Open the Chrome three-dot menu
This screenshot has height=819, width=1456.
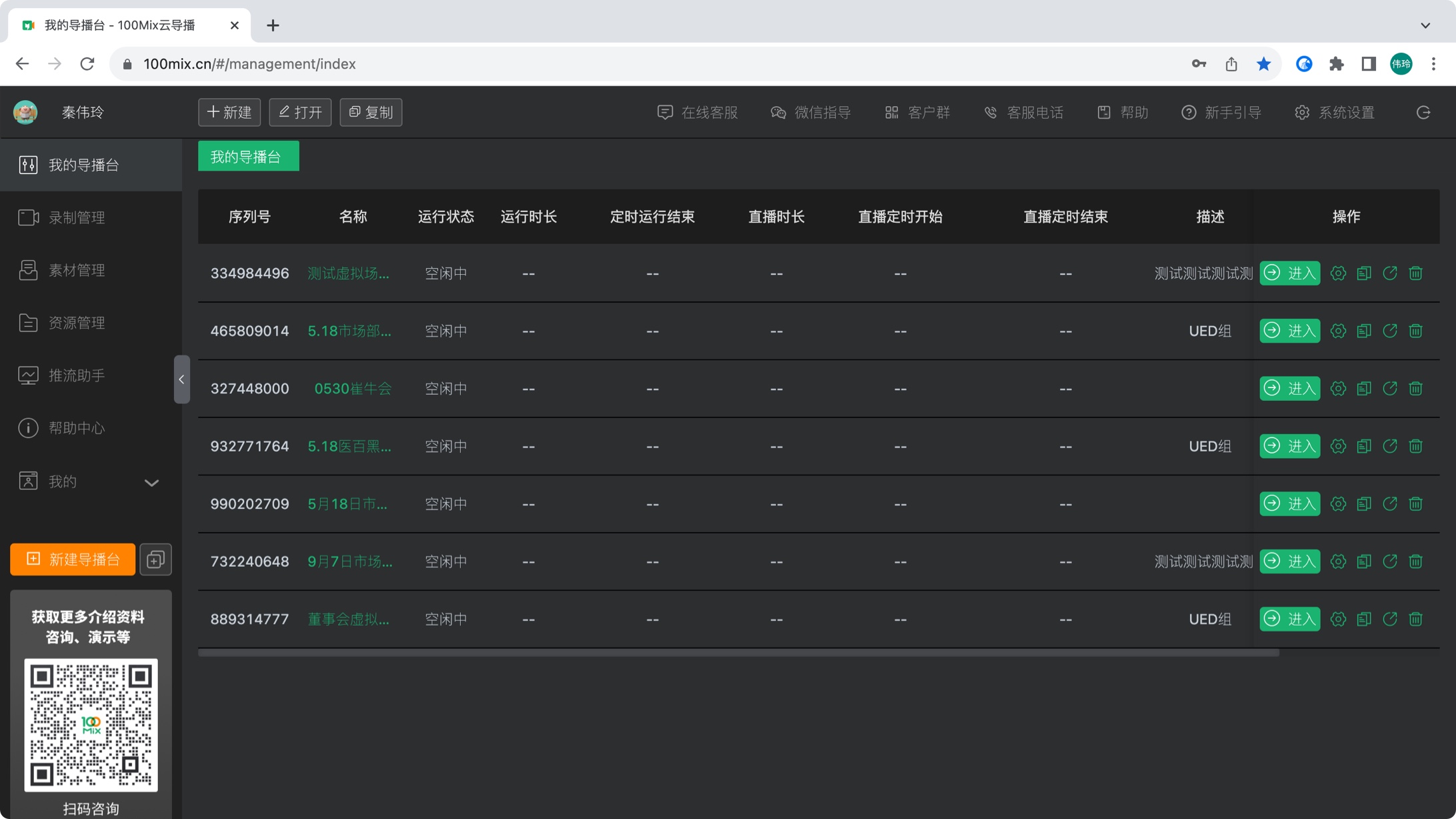(1433, 64)
